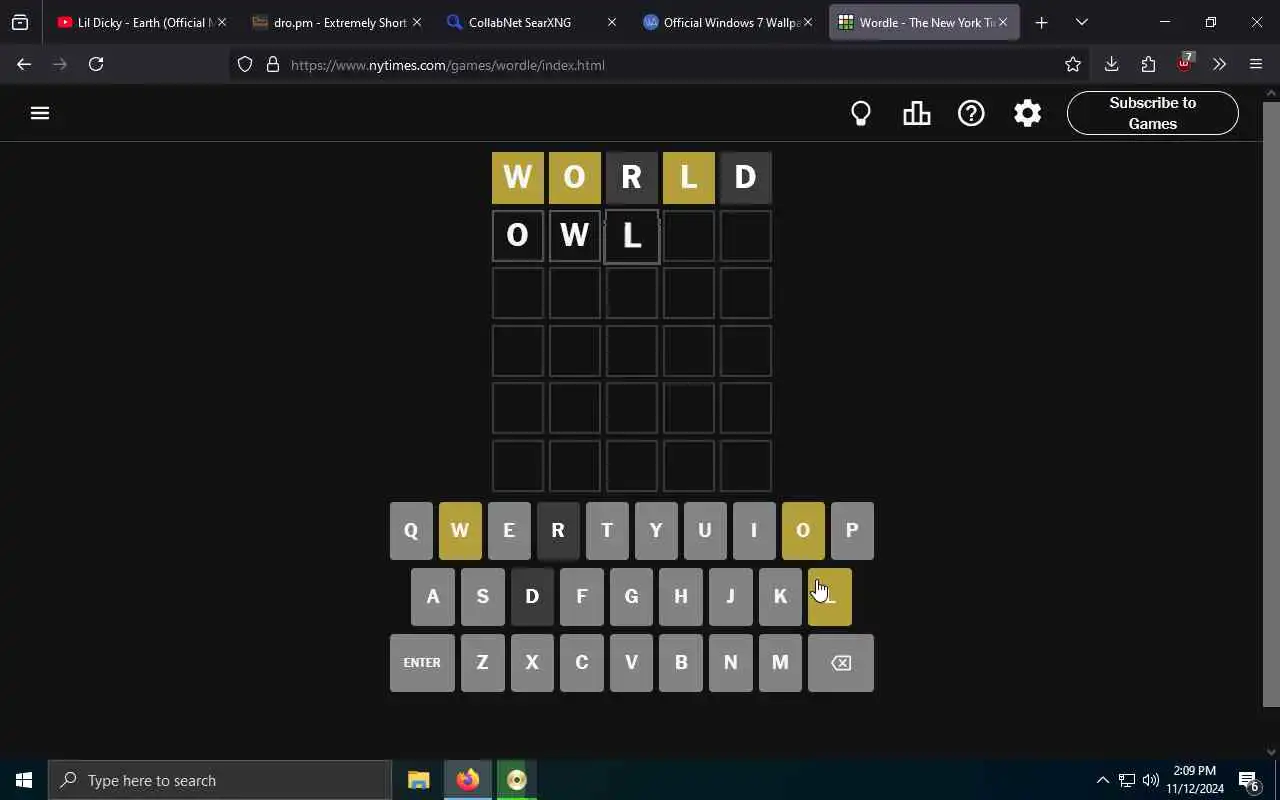Viewport: 1280px width, 800px height.
Task: Tap the X key on the keyboard
Action: coord(532,663)
